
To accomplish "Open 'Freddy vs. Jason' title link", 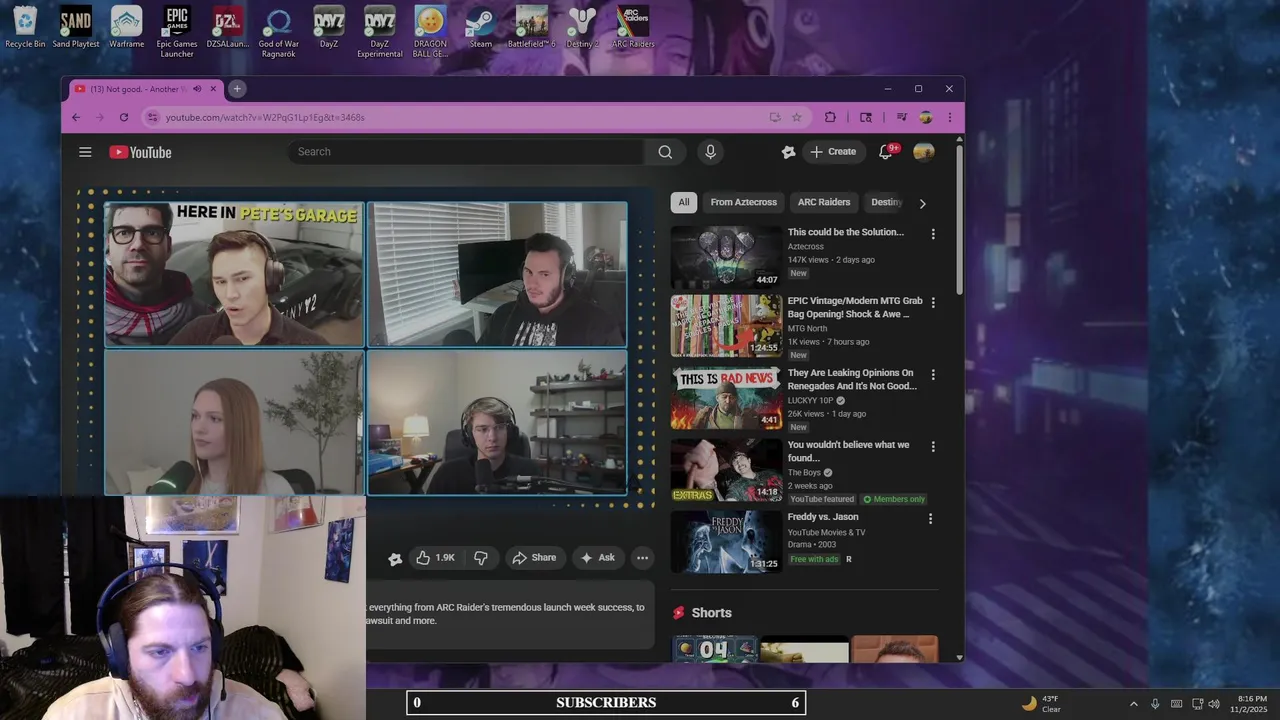I will coord(823,517).
